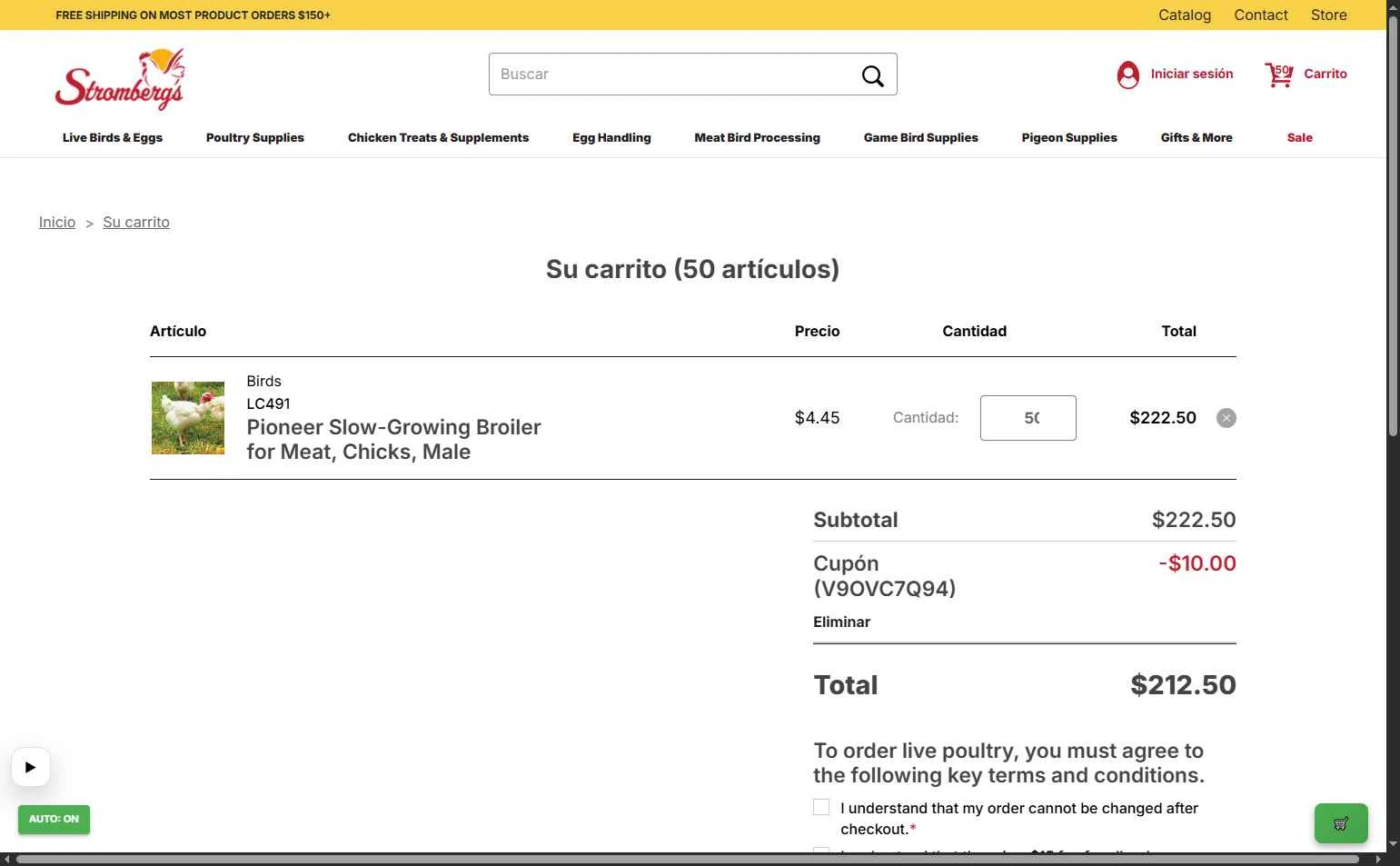The height and width of the screenshot is (866, 1400).
Task: Click the -$10.00 coupon discount
Action: click(1197, 563)
